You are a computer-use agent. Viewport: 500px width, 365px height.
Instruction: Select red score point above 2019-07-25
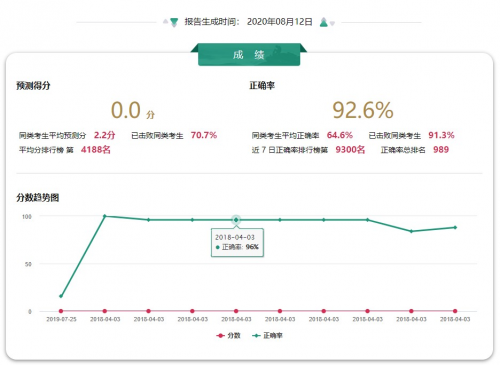click(61, 311)
